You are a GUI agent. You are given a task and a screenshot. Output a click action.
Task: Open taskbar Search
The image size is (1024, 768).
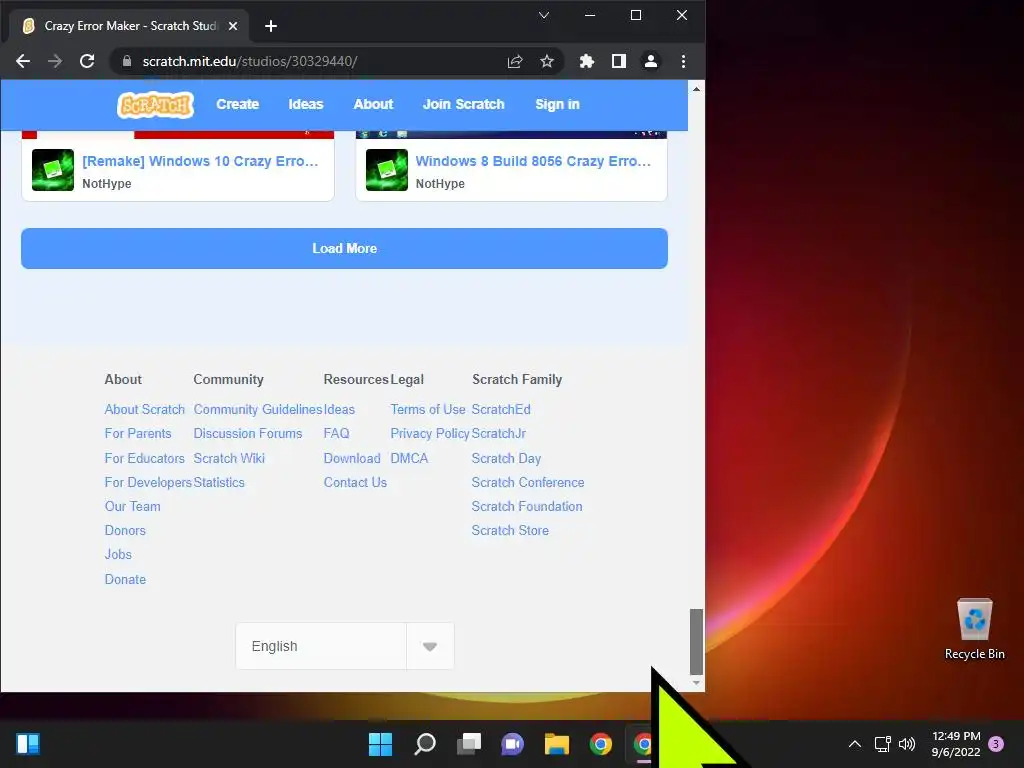click(424, 744)
